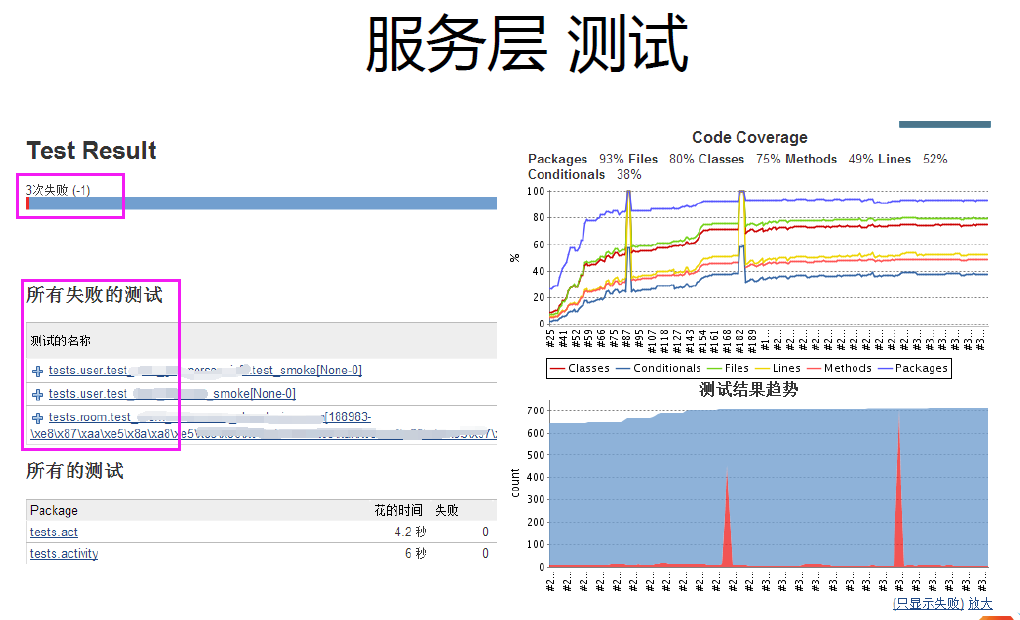Click the 失败 column header
This screenshot has width=1020, height=620.
coord(447,511)
